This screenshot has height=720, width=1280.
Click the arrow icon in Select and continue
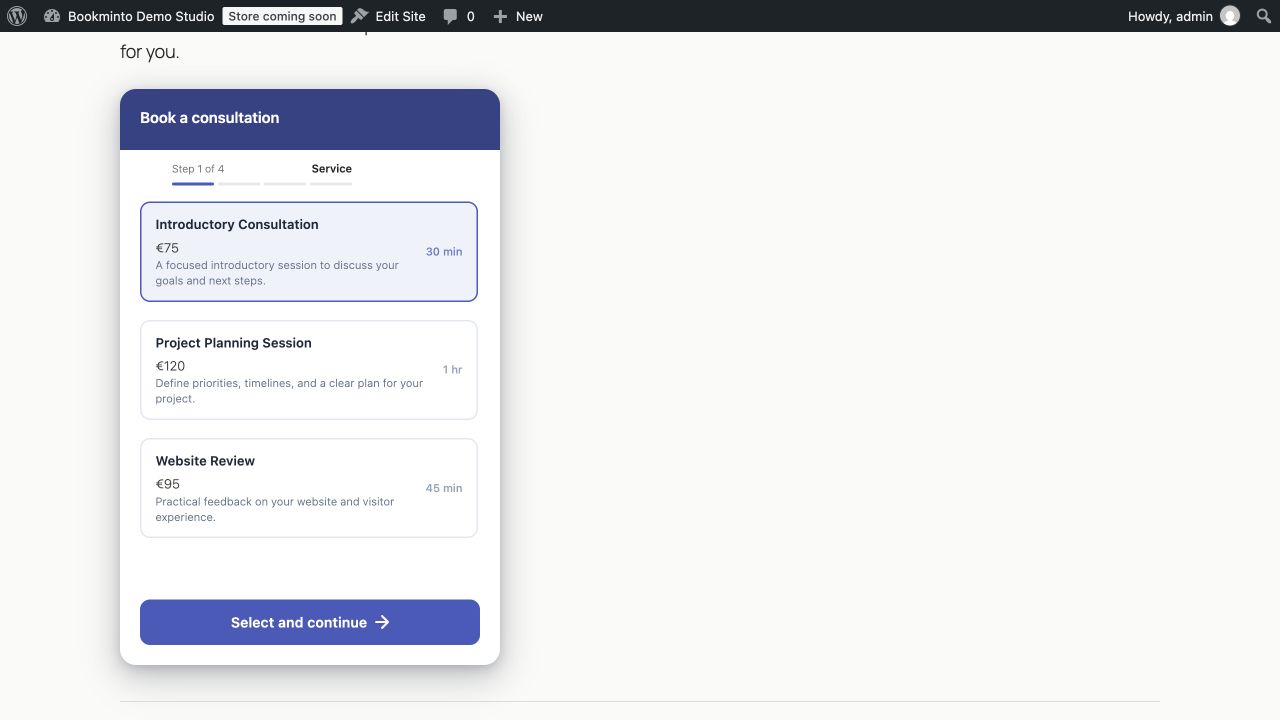[382, 622]
